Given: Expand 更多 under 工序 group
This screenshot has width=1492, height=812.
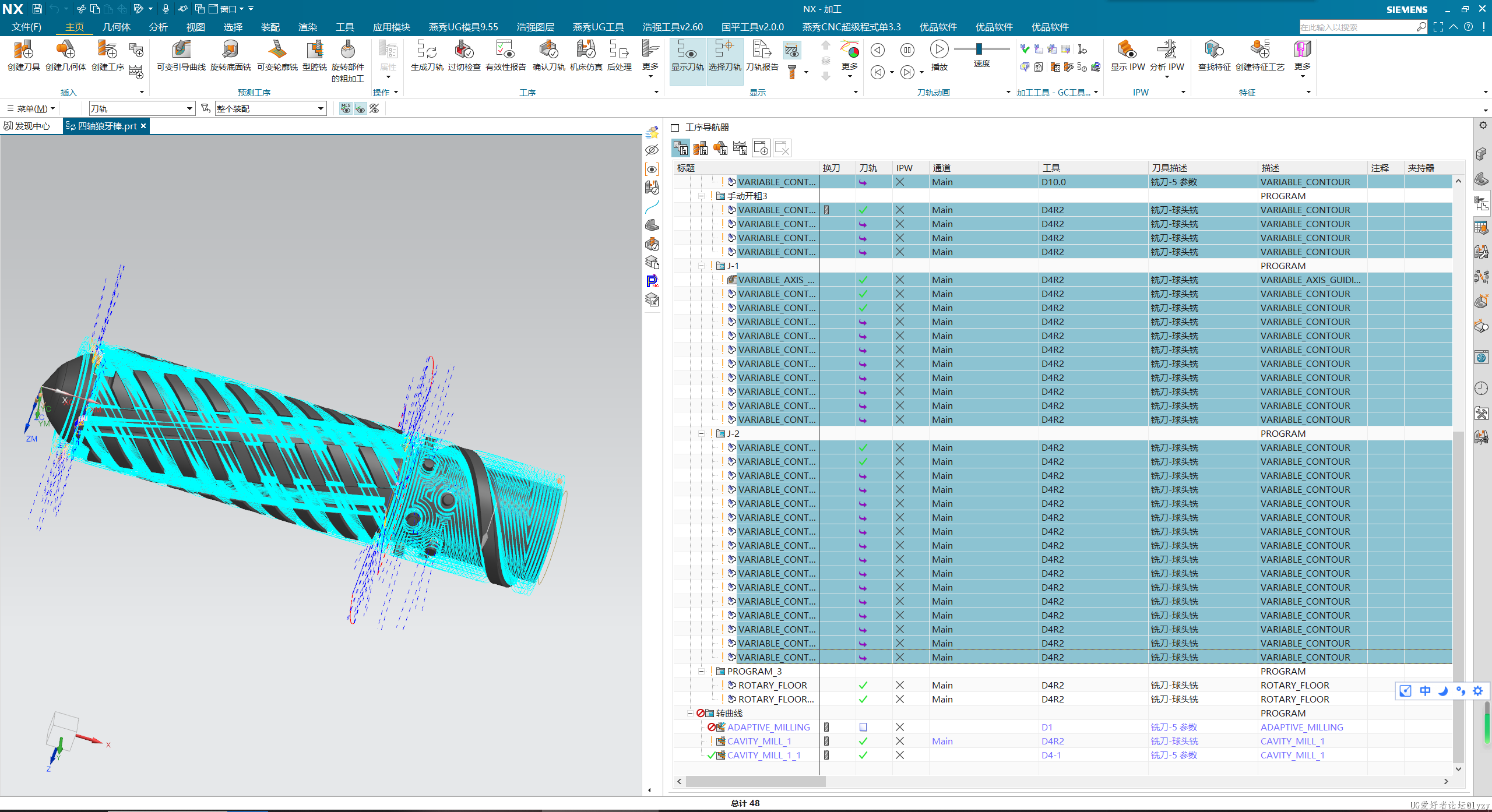Looking at the screenshot, I should pyautogui.click(x=650, y=58).
